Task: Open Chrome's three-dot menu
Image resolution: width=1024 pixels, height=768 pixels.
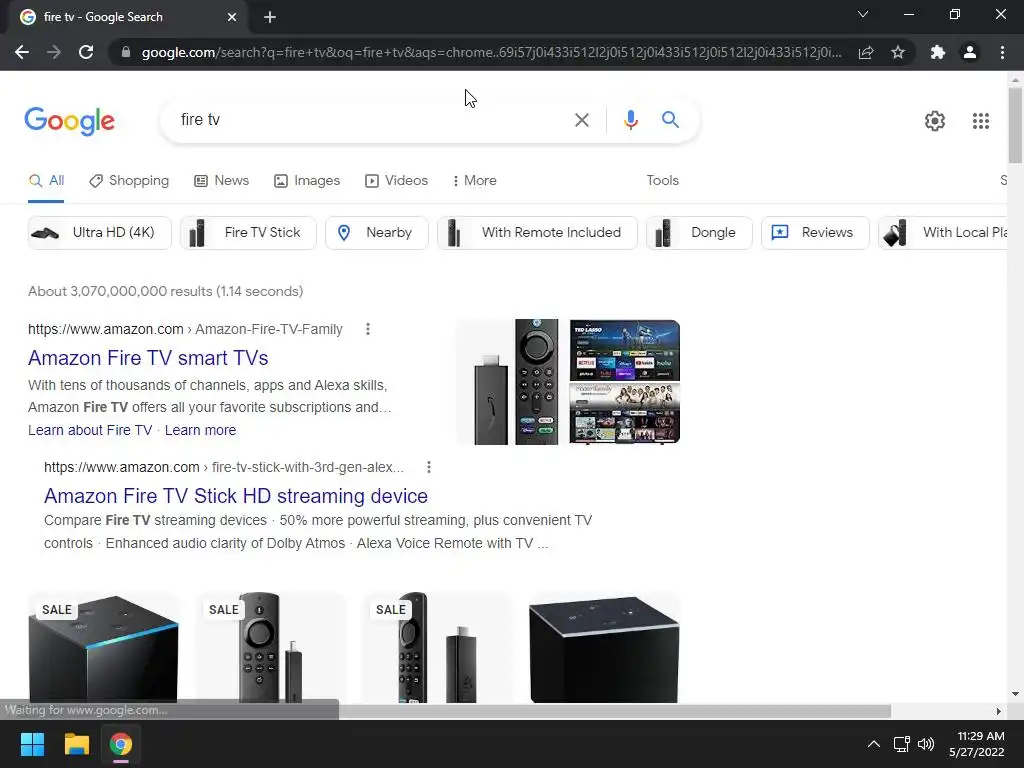Action: point(1002,52)
